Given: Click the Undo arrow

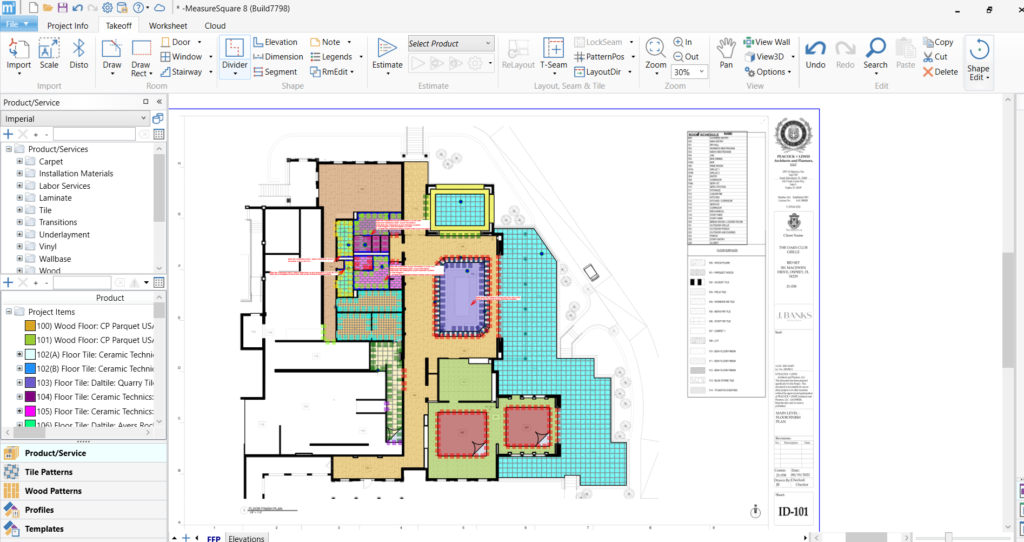Looking at the screenshot, I should click(815, 54).
